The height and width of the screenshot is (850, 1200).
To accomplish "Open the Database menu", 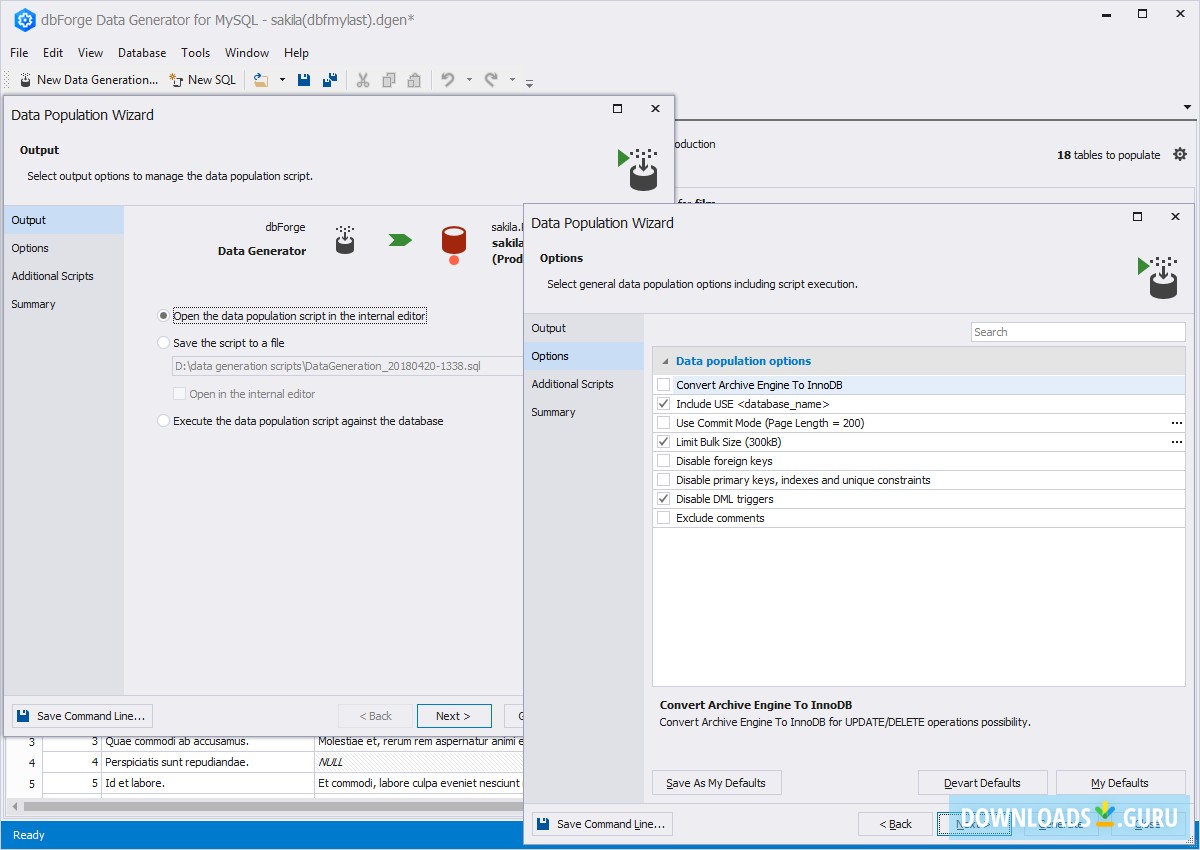I will (x=142, y=53).
